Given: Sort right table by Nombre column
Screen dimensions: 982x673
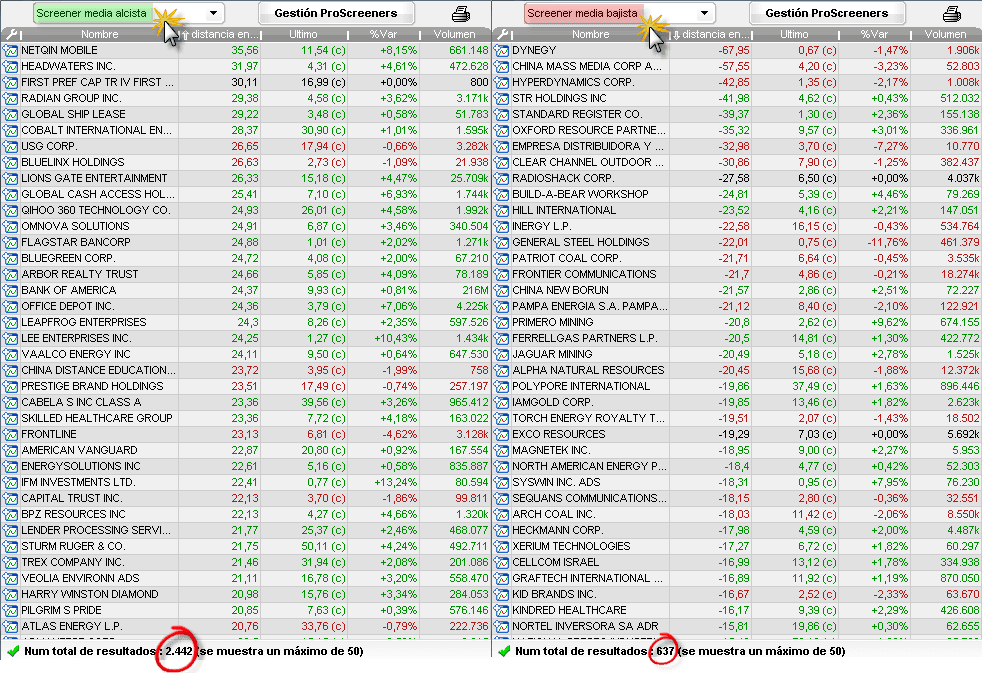Looking at the screenshot, I should pos(591,34).
